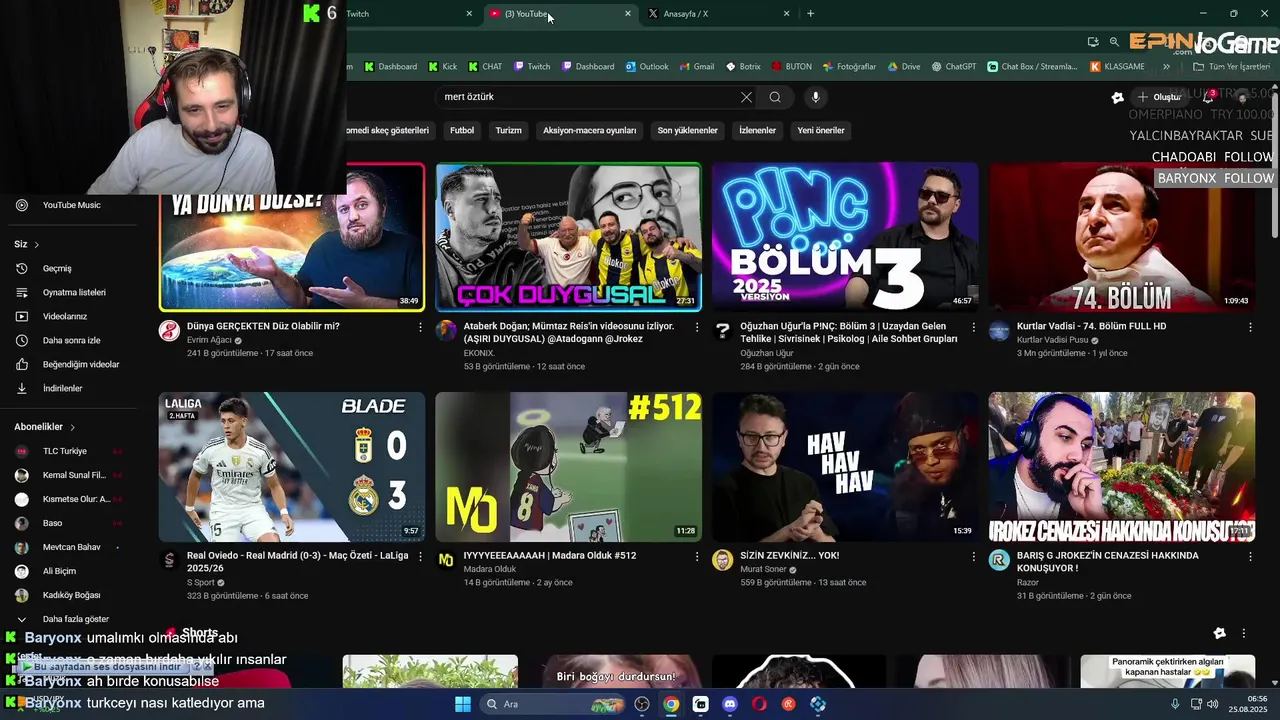The height and width of the screenshot is (720, 1280).
Task: Click into the YouTube search field
Action: tap(588, 97)
